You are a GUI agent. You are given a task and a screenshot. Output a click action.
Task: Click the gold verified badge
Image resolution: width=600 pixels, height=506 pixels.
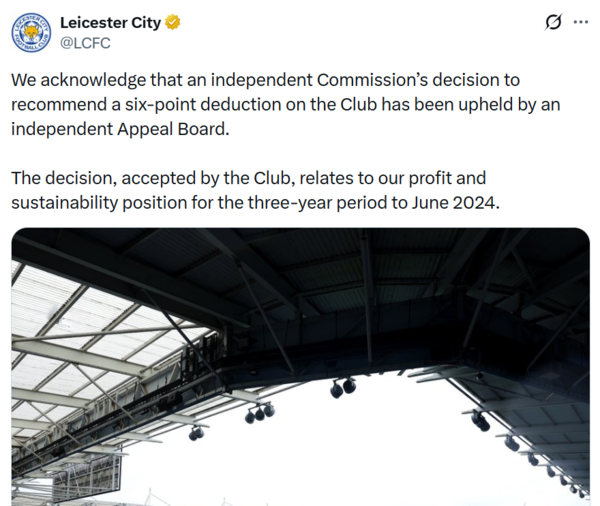pos(172,23)
